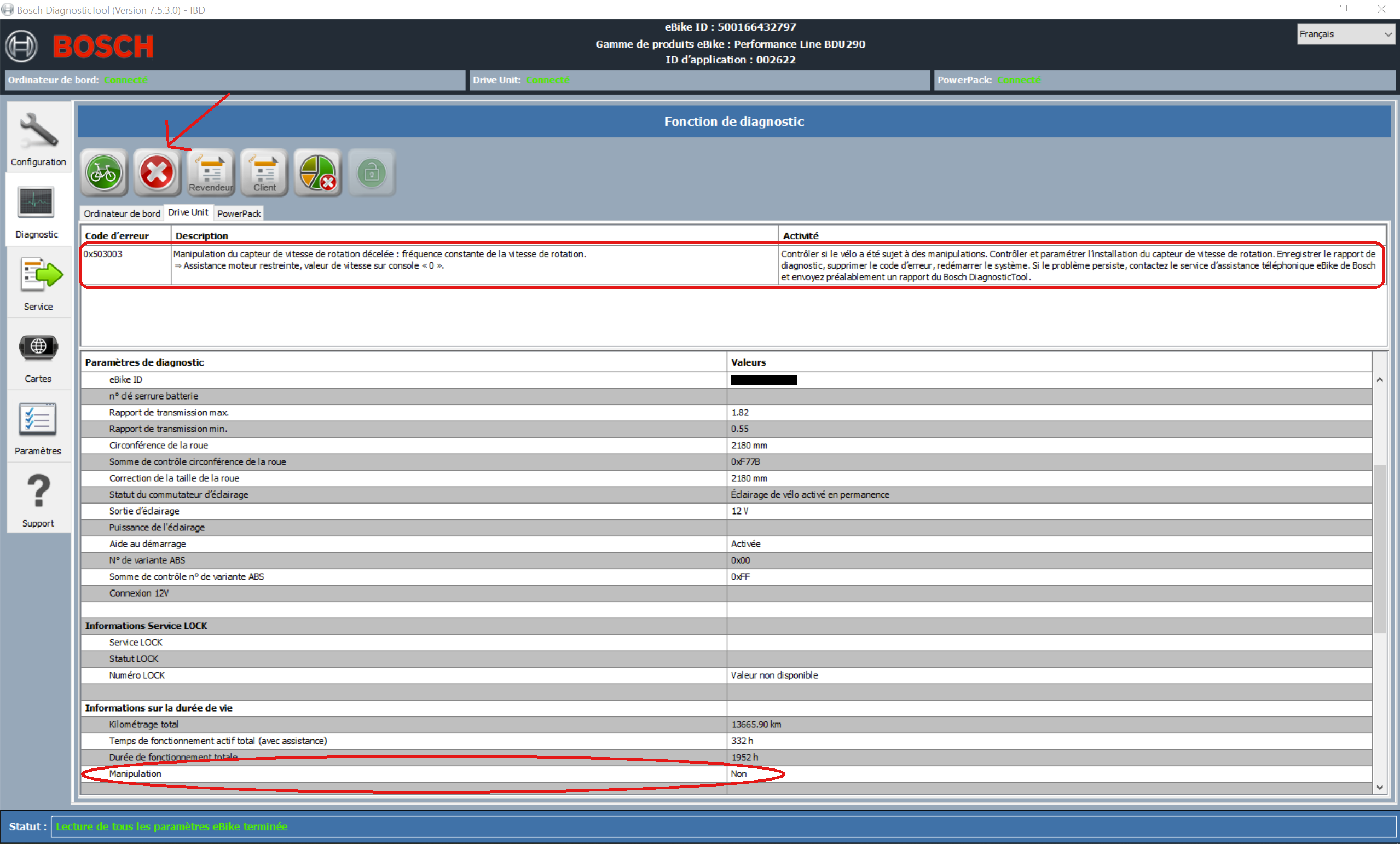Open the Cartes sidebar section
This screenshot has width=1400, height=844.
point(38,356)
